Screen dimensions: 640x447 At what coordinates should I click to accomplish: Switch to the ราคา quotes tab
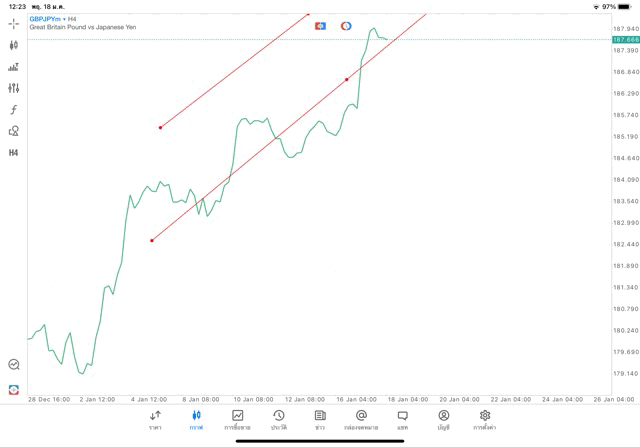coord(155,419)
